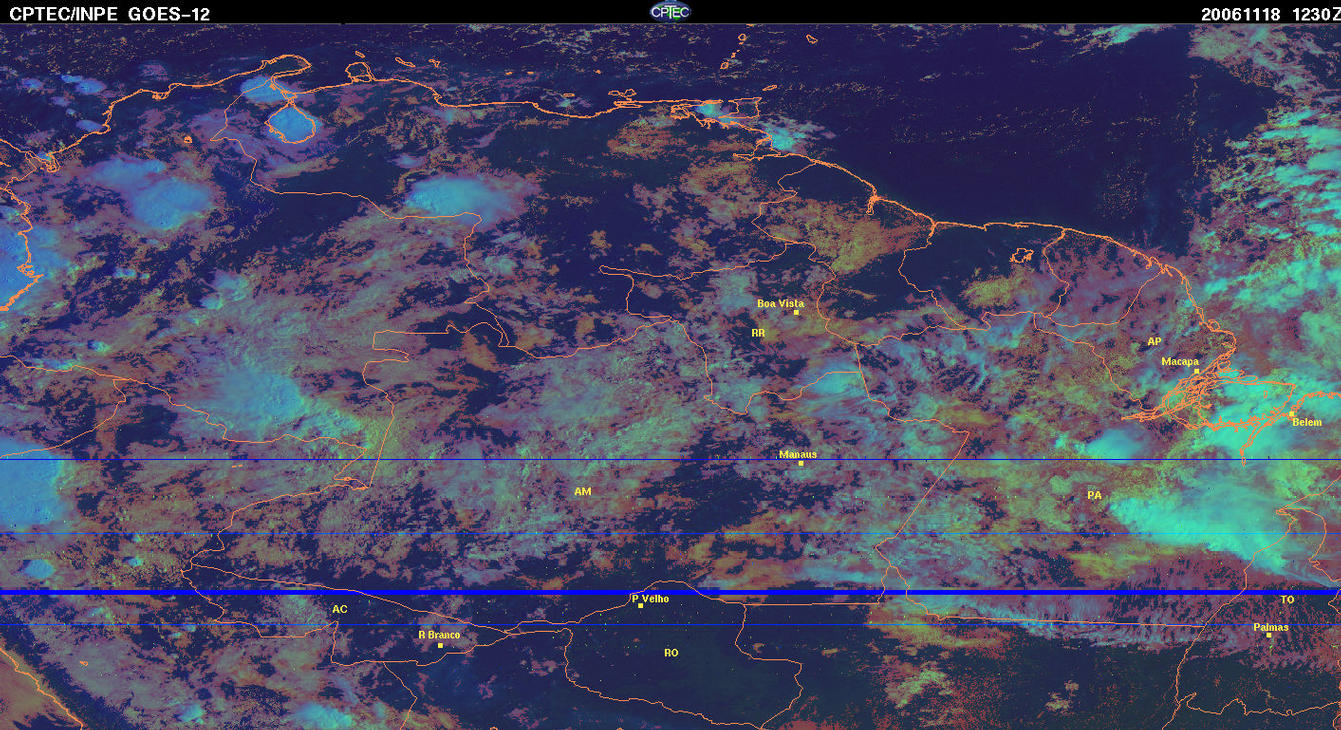Screen dimensions: 1341x730
Task: Click the Boa Vista city marker
Action: 796,312
